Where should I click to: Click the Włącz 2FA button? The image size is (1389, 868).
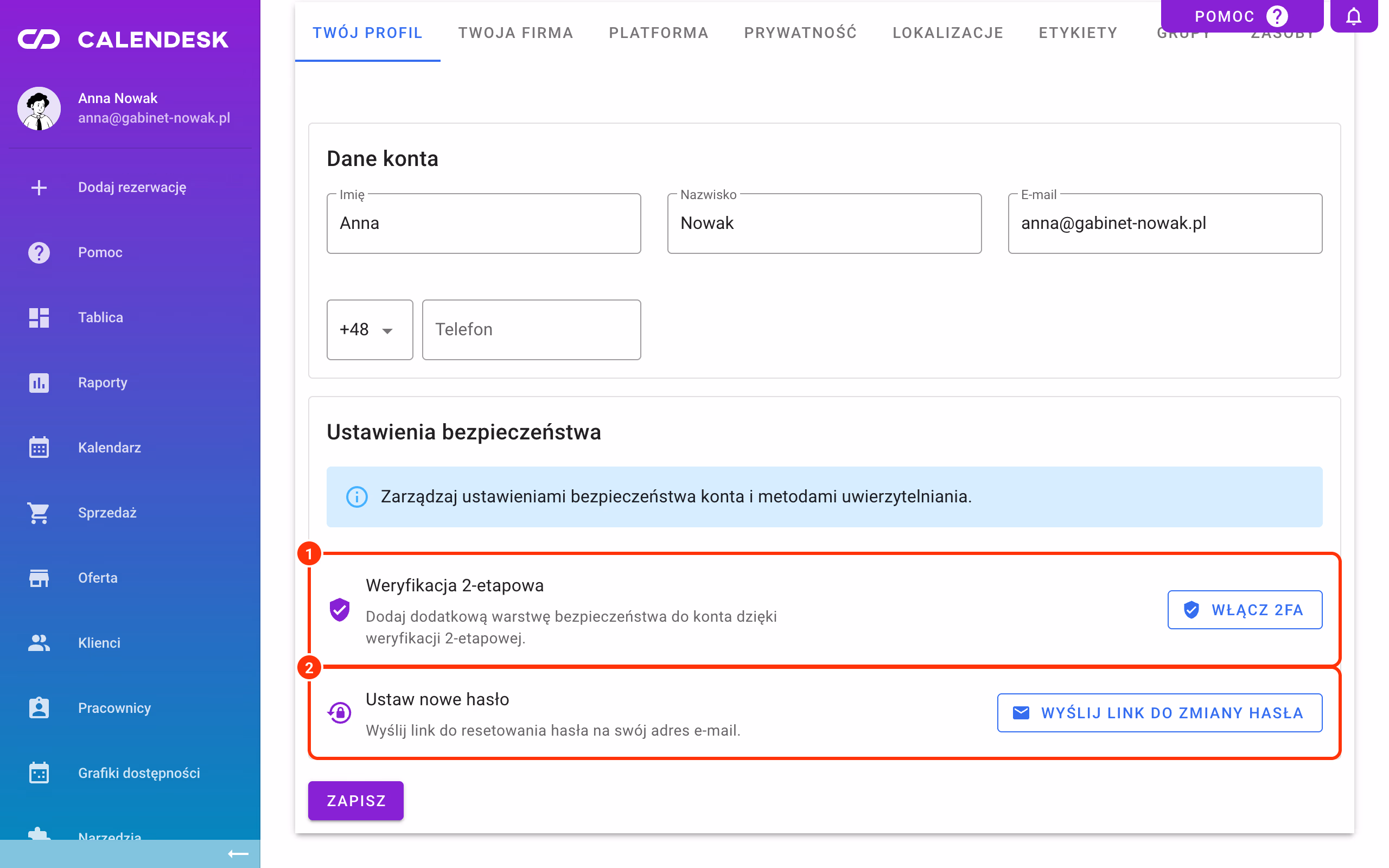click(x=1244, y=610)
